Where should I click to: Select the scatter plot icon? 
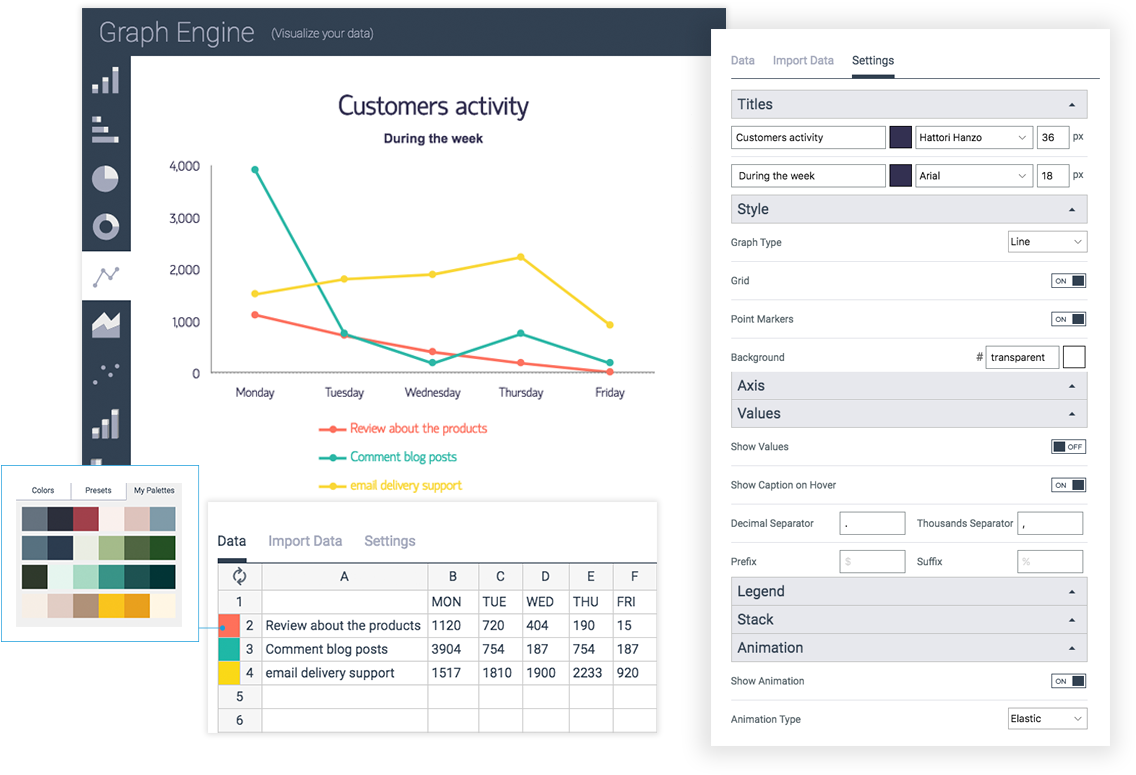click(106, 374)
